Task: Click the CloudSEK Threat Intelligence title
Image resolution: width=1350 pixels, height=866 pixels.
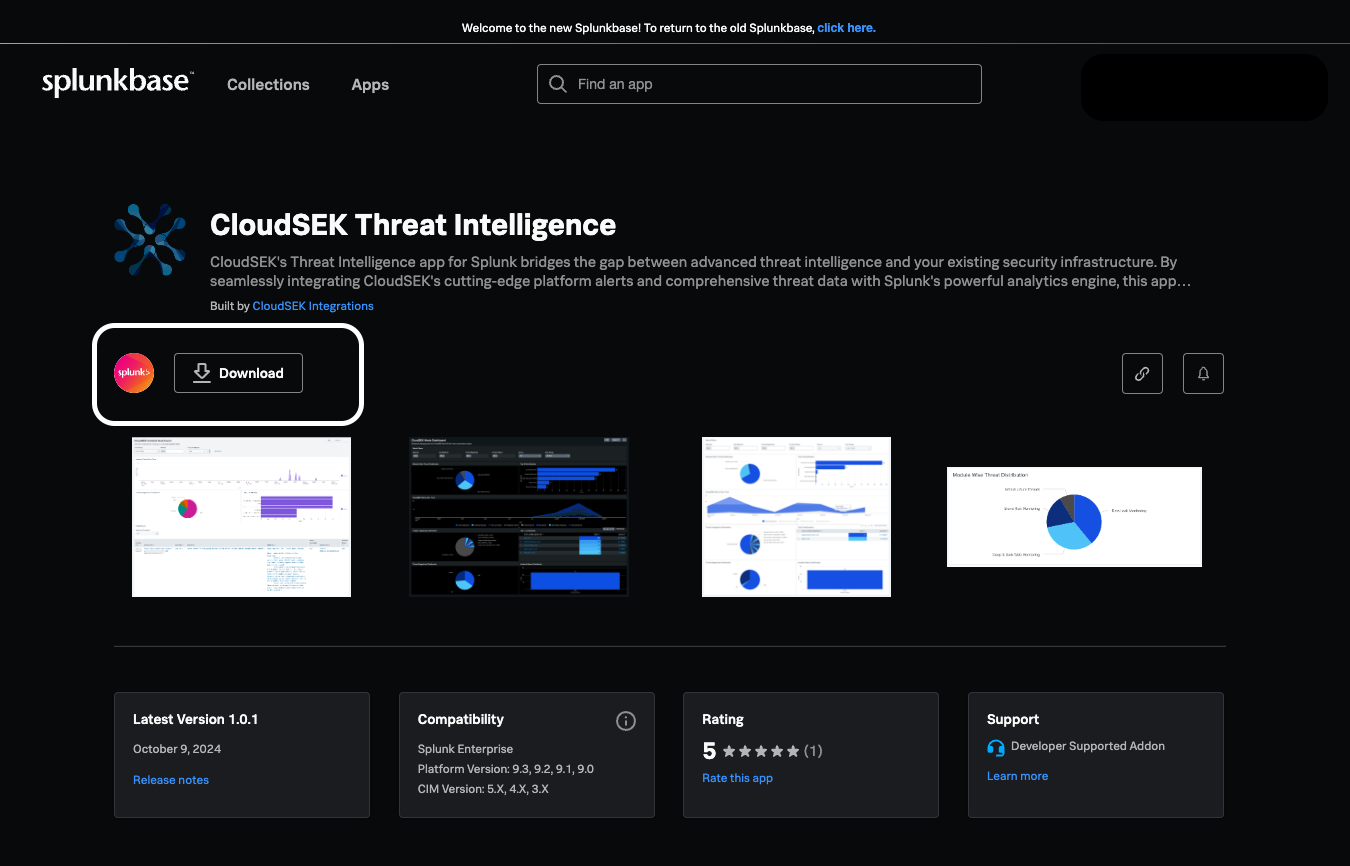Action: coord(413,225)
